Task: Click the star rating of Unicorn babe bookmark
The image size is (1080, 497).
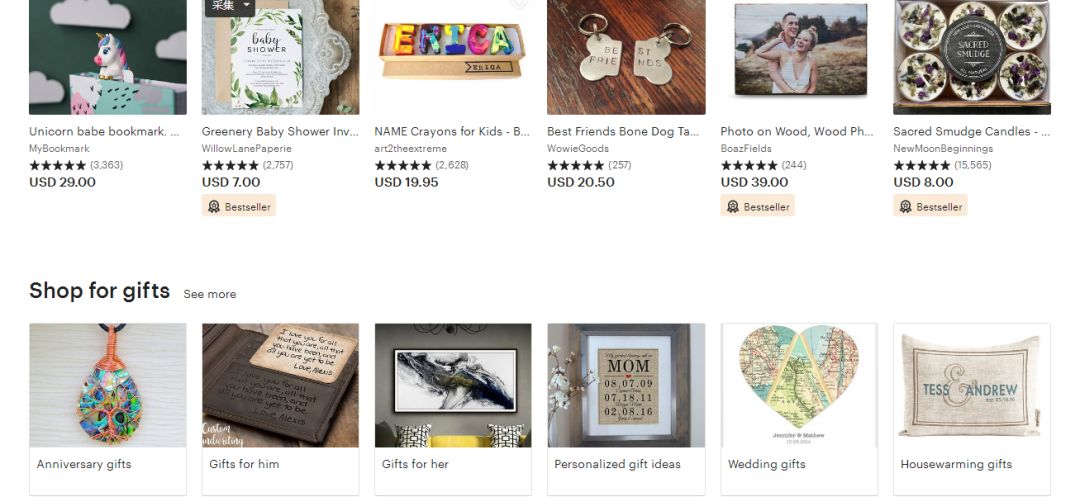Action: pos(58,165)
